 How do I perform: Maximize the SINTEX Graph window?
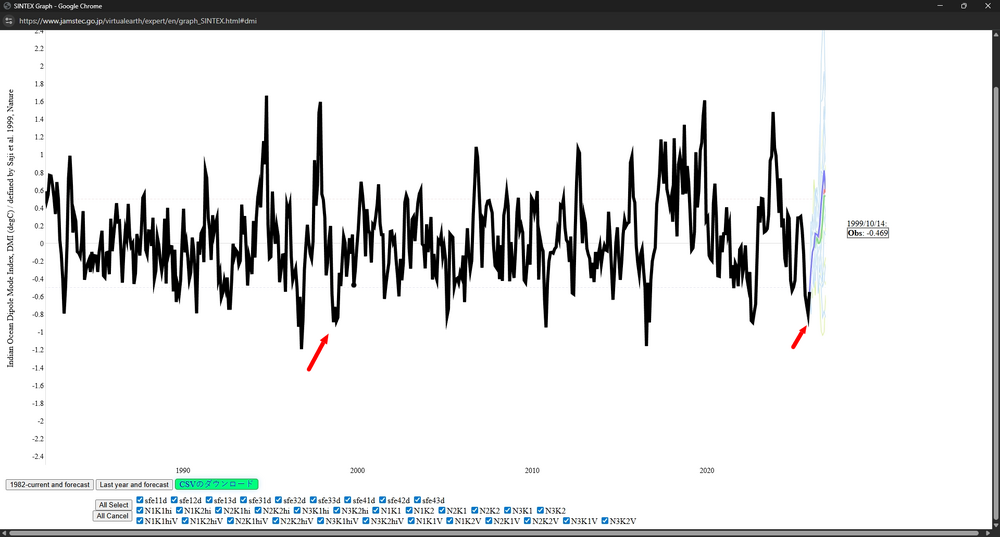coord(963,6)
